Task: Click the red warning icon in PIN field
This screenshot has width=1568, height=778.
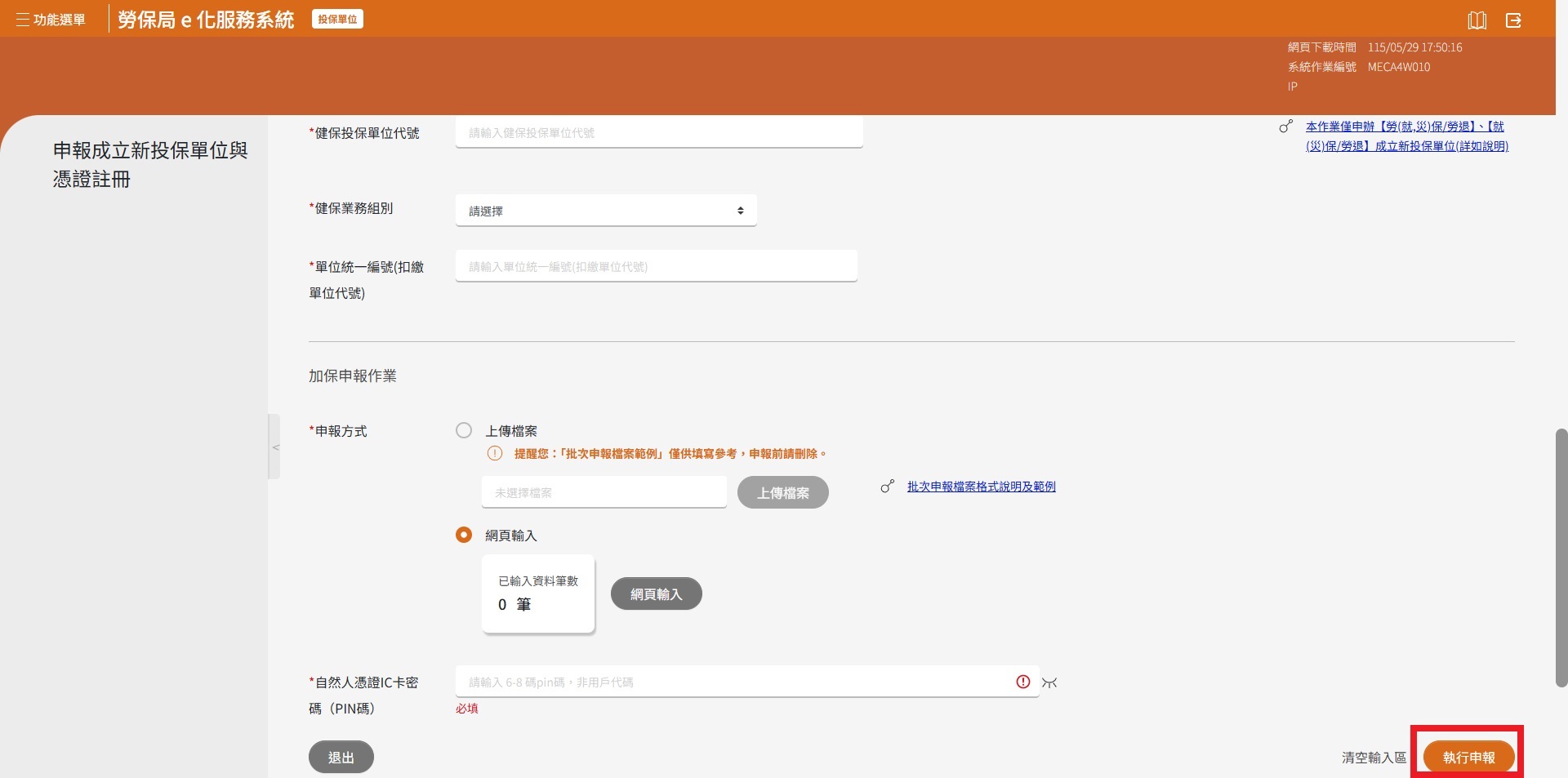Action: tap(1023, 682)
